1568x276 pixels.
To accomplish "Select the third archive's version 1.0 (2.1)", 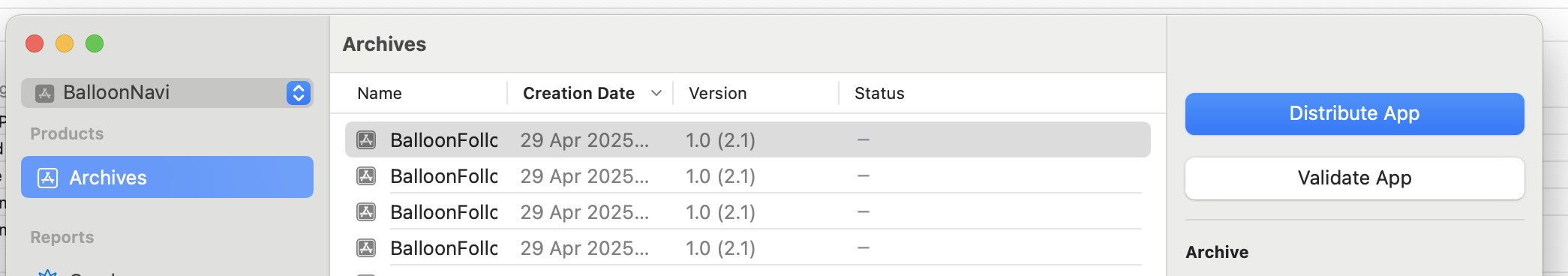I will pyautogui.click(x=720, y=212).
